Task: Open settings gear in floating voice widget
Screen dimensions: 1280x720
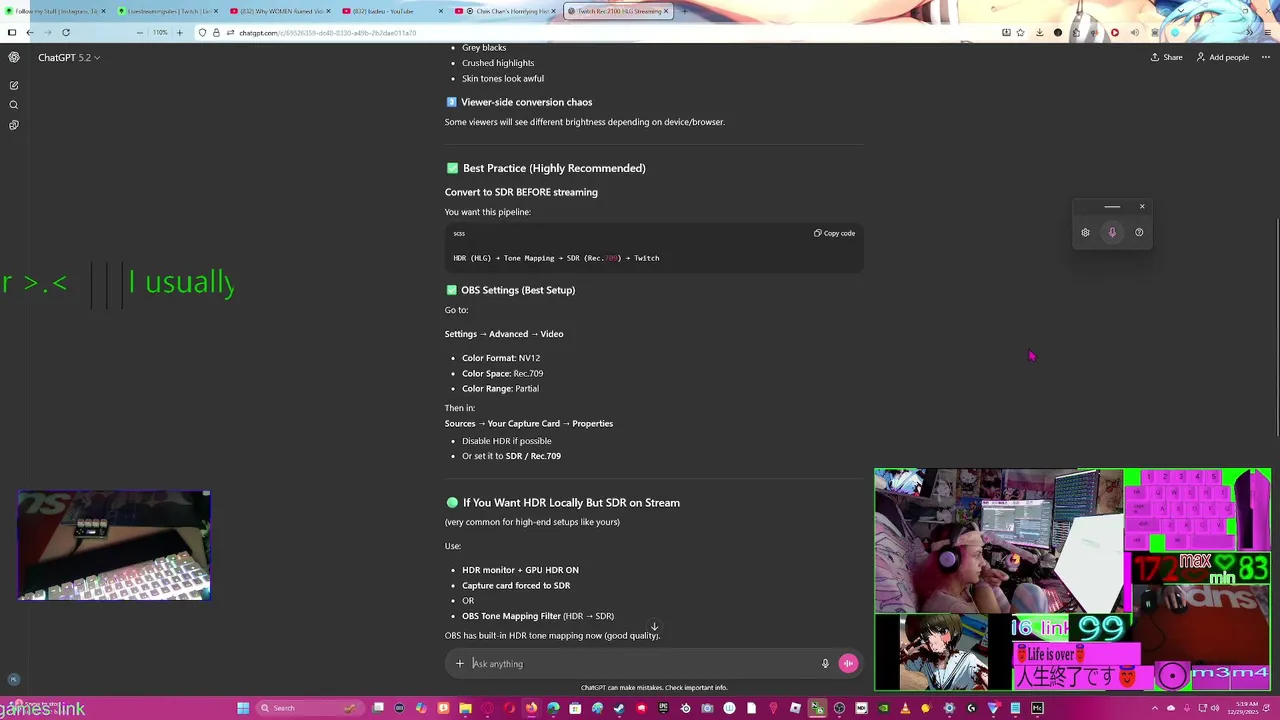Action: pyautogui.click(x=1085, y=233)
